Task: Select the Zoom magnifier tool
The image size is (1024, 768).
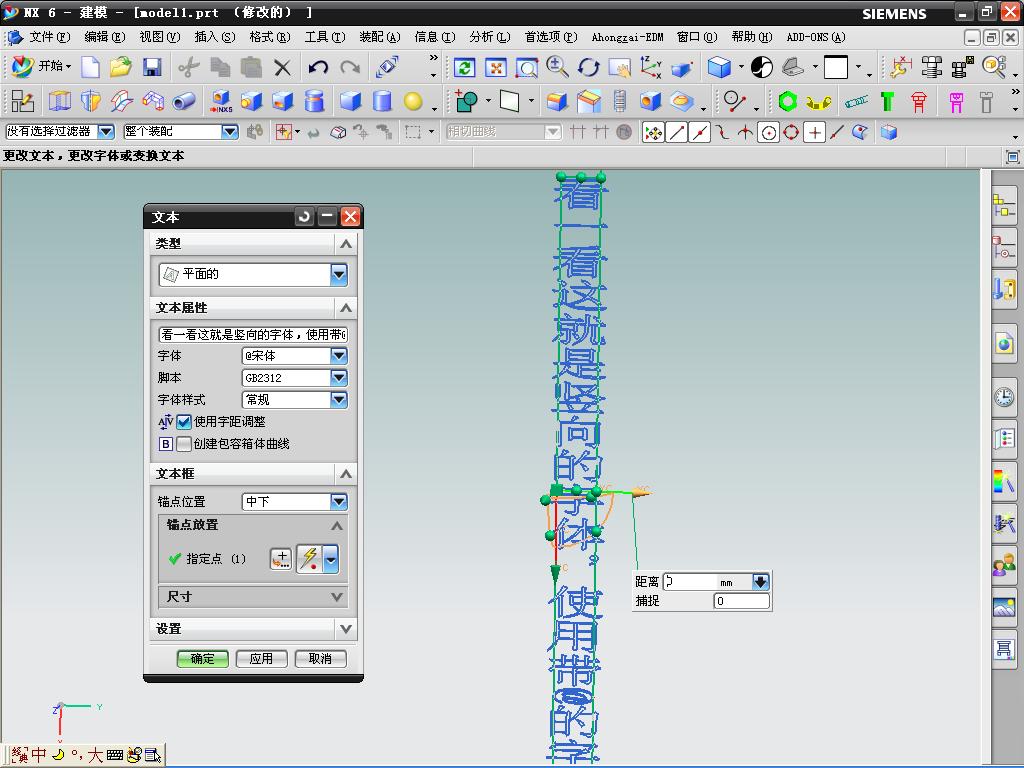Action: (x=557, y=67)
